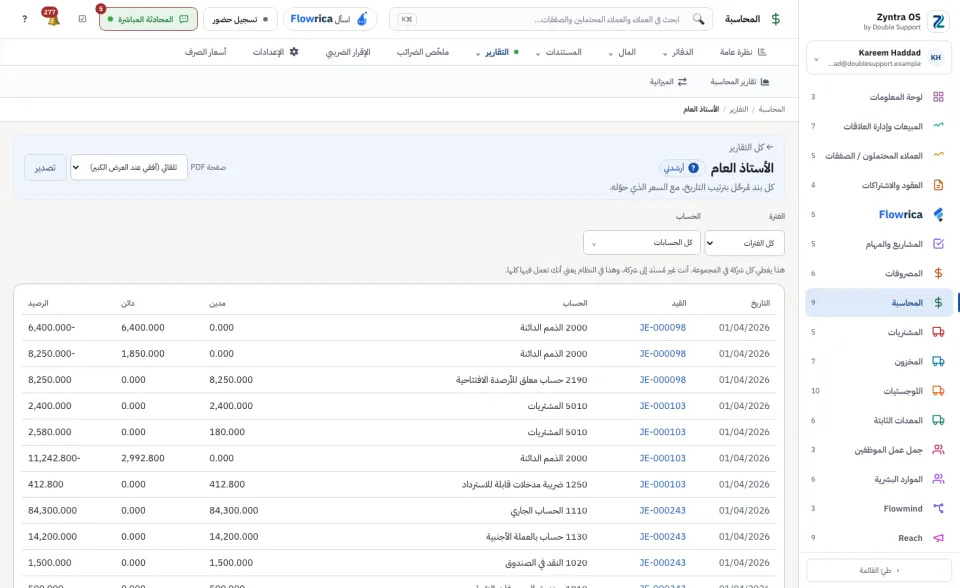This screenshot has width=960, height=588.
Task: Open the كل الحسابات account dropdown
Action: click(642, 243)
